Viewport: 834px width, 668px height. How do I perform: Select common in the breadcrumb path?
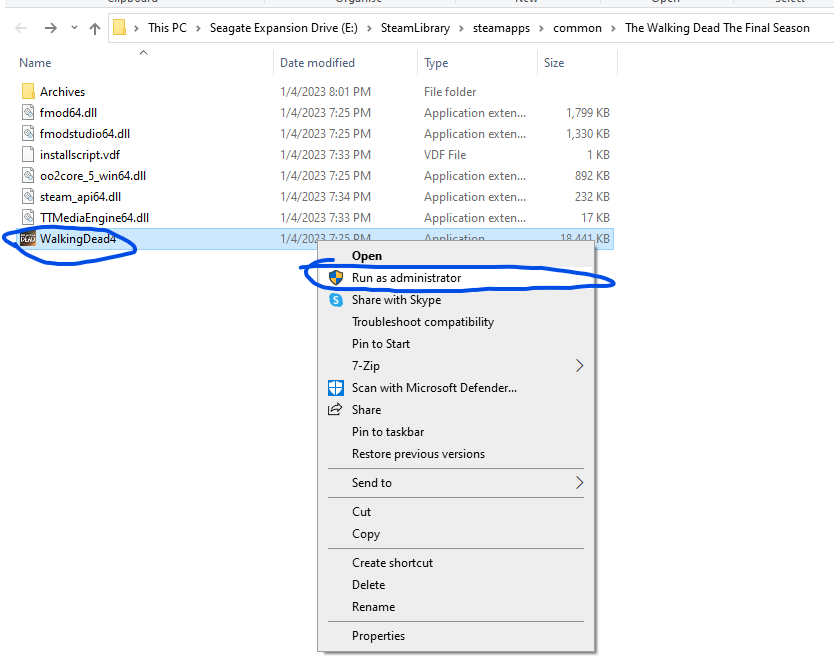point(577,28)
